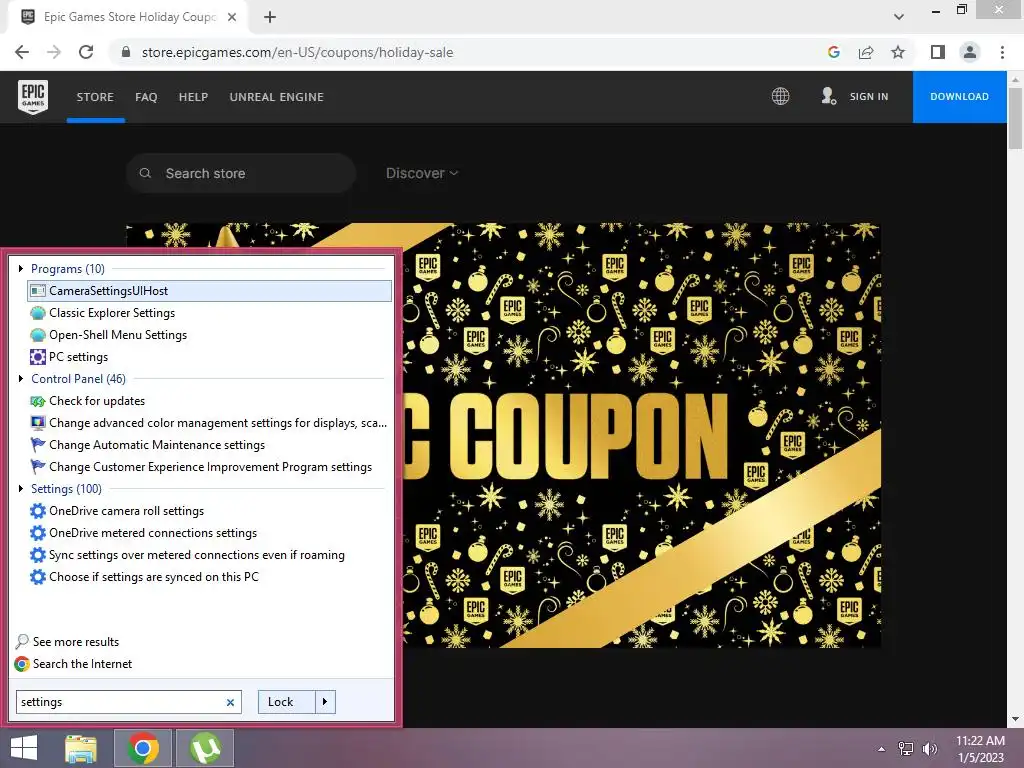Open CameraSettingsUIHost result

pos(210,291)
